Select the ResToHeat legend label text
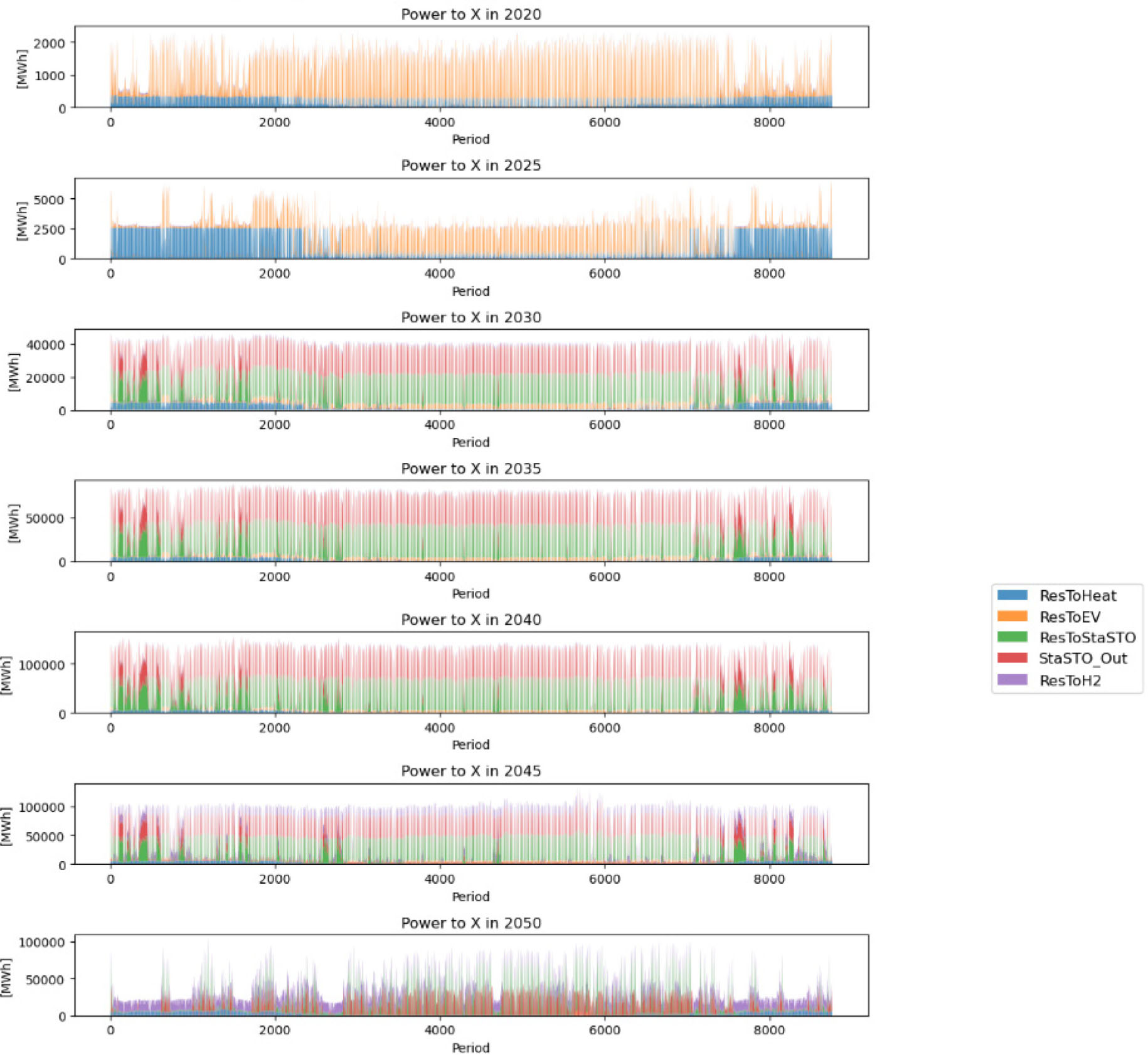Viewport: 1148px width, 1055px height. point(1077,596)
